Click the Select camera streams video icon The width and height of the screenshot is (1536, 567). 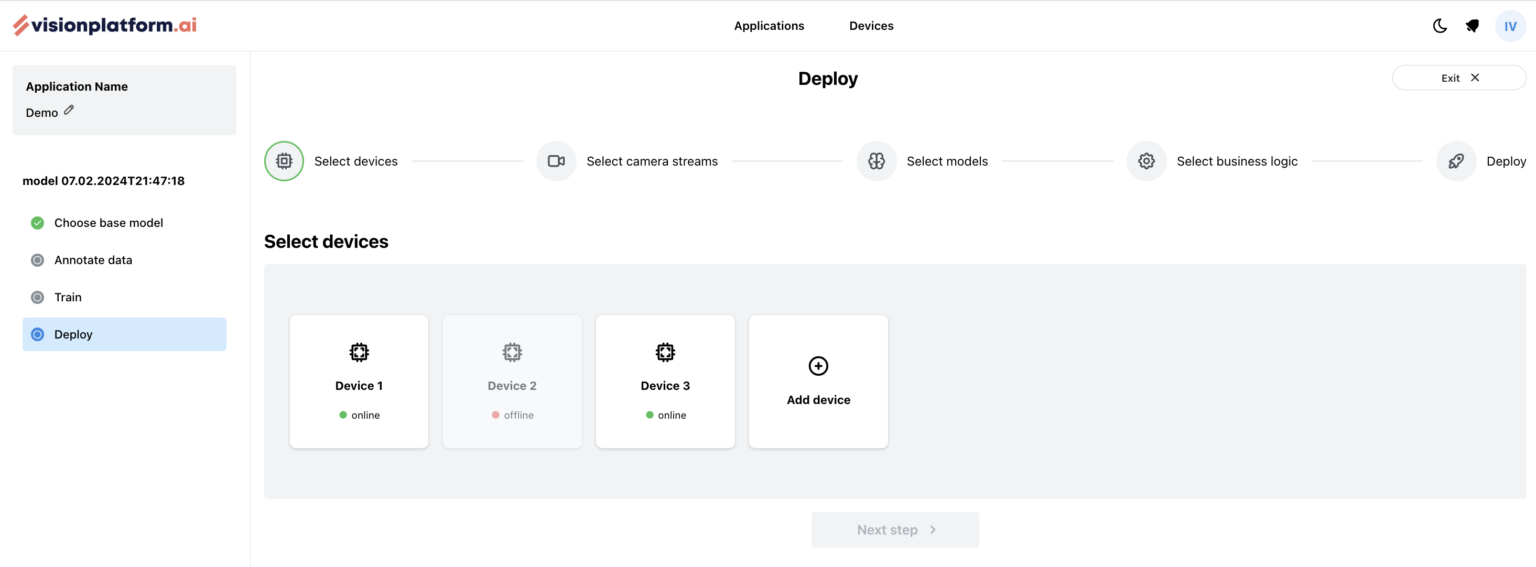click(556, 161)
